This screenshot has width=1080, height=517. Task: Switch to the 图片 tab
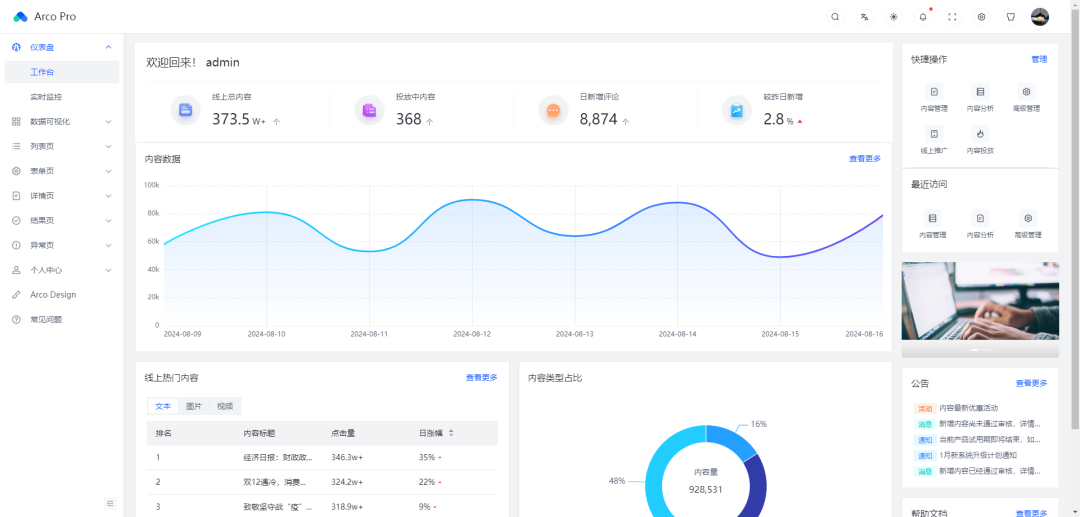pyautogui.click(x=194, y=406)
